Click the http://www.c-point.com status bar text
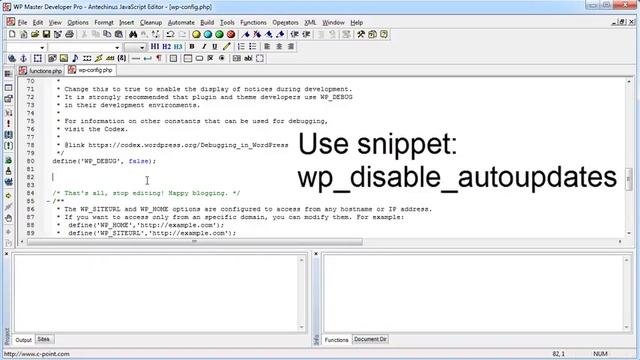Viewport: 640px width, 360px height. coord(37,354)
